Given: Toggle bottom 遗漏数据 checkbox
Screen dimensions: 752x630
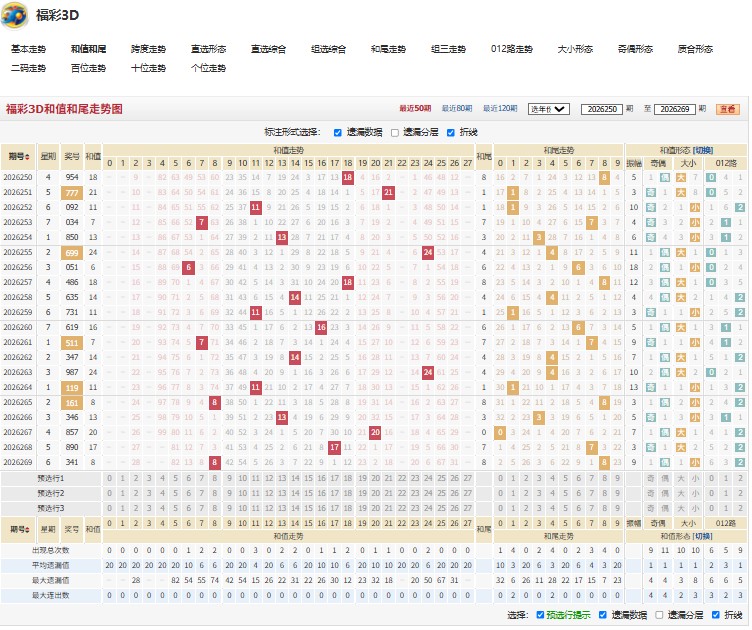Looking at the screenshot, I should [603, 615].
